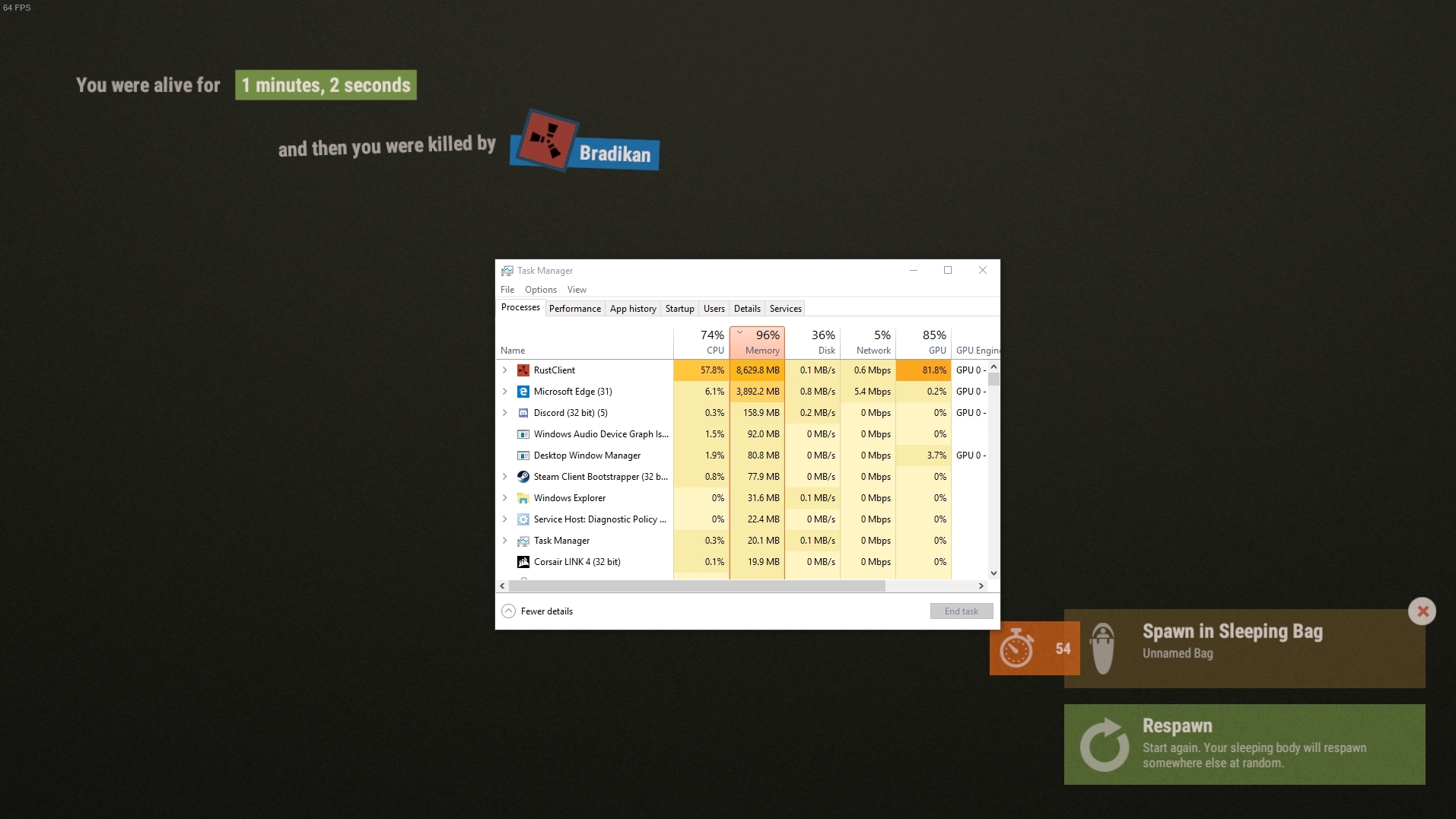Click RustClient memory value 8,629.8 MB
The width and height of the screenshot is (1456, 819).
[758, 370]
